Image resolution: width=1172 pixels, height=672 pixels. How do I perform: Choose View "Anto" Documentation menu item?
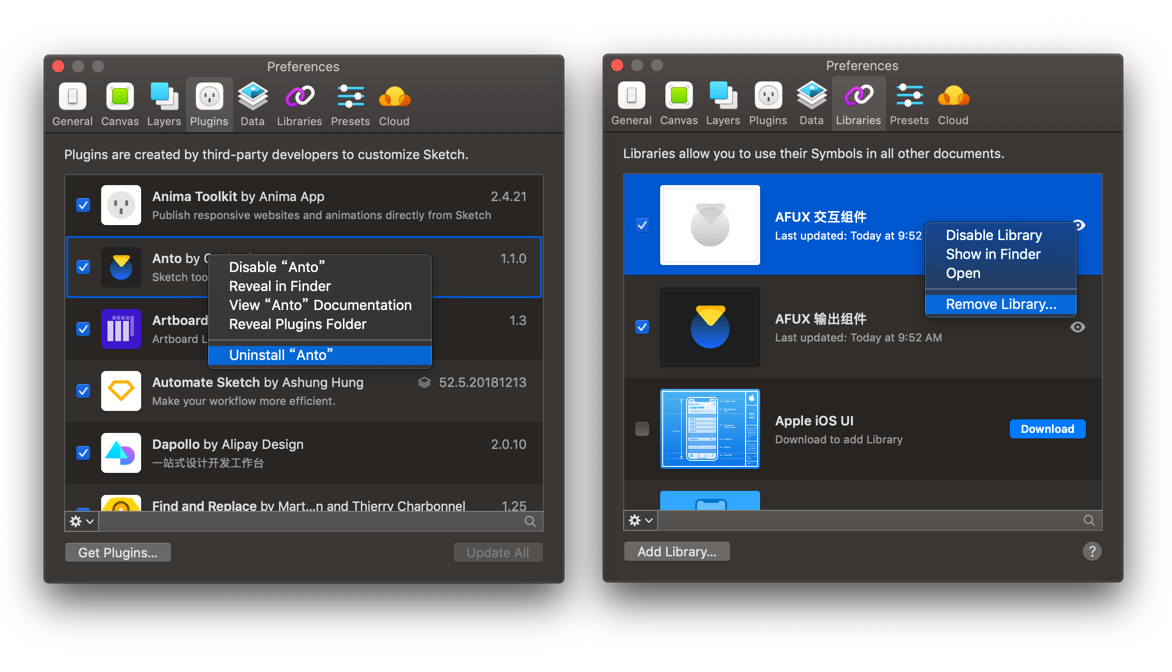(320, 305)
